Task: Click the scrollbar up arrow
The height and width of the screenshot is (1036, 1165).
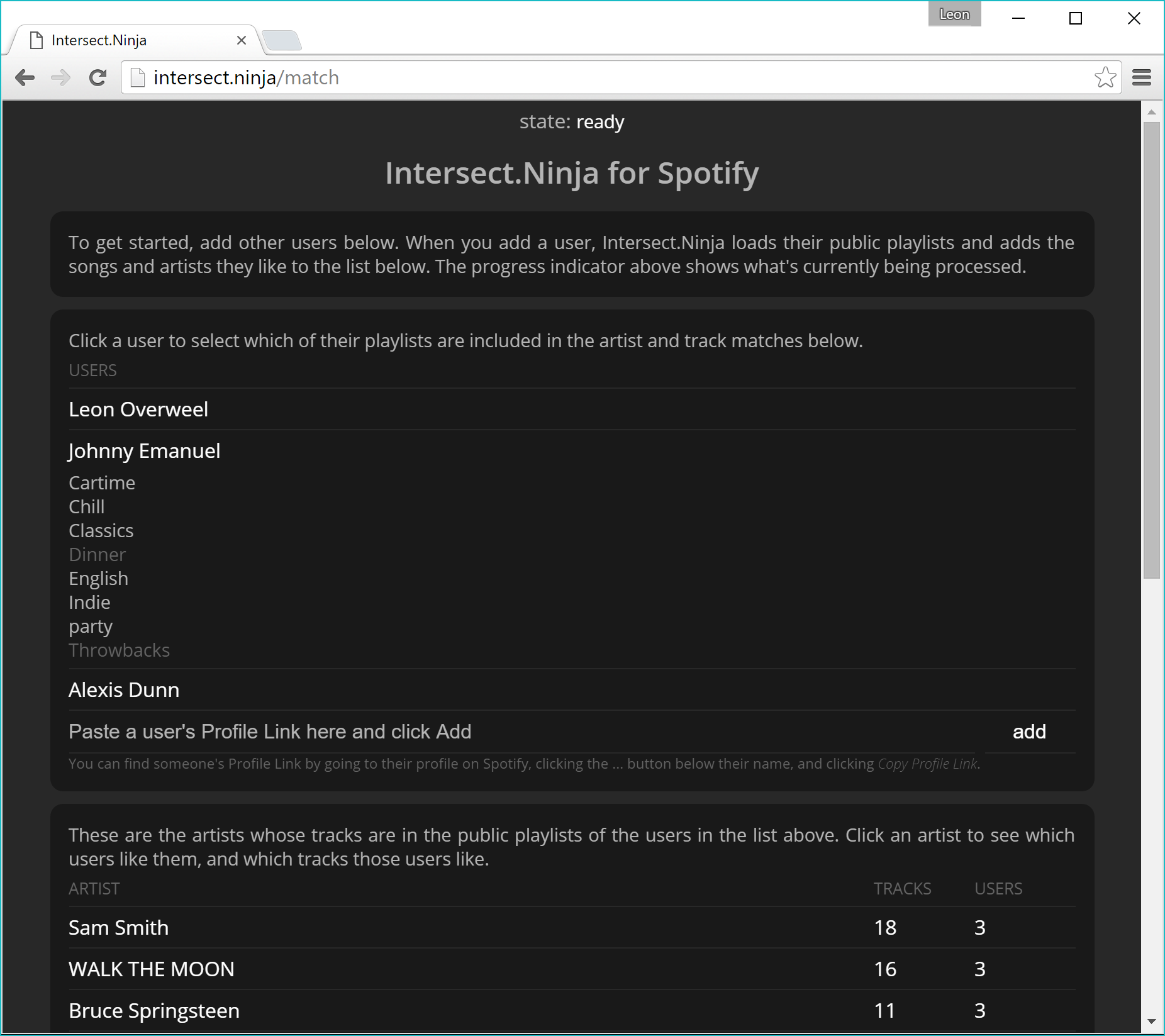Action: click(x=1152, y=112)
